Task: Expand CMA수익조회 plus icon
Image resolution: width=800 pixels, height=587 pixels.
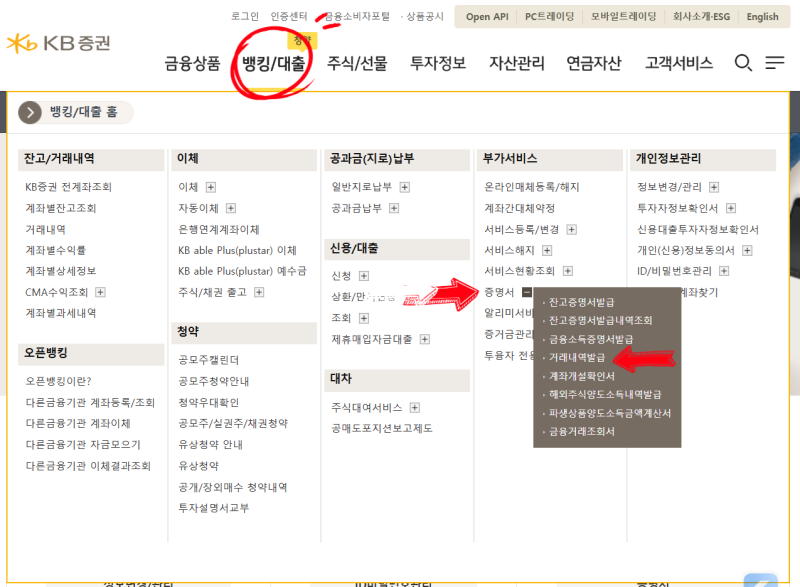Action: [x=101, y=292]
